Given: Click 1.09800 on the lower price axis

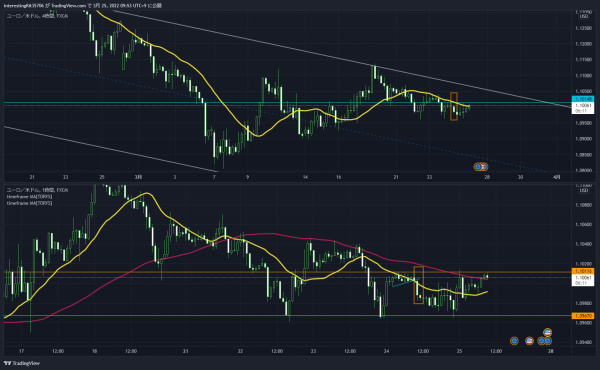Looking at the screenshot, I should point(584,303).
